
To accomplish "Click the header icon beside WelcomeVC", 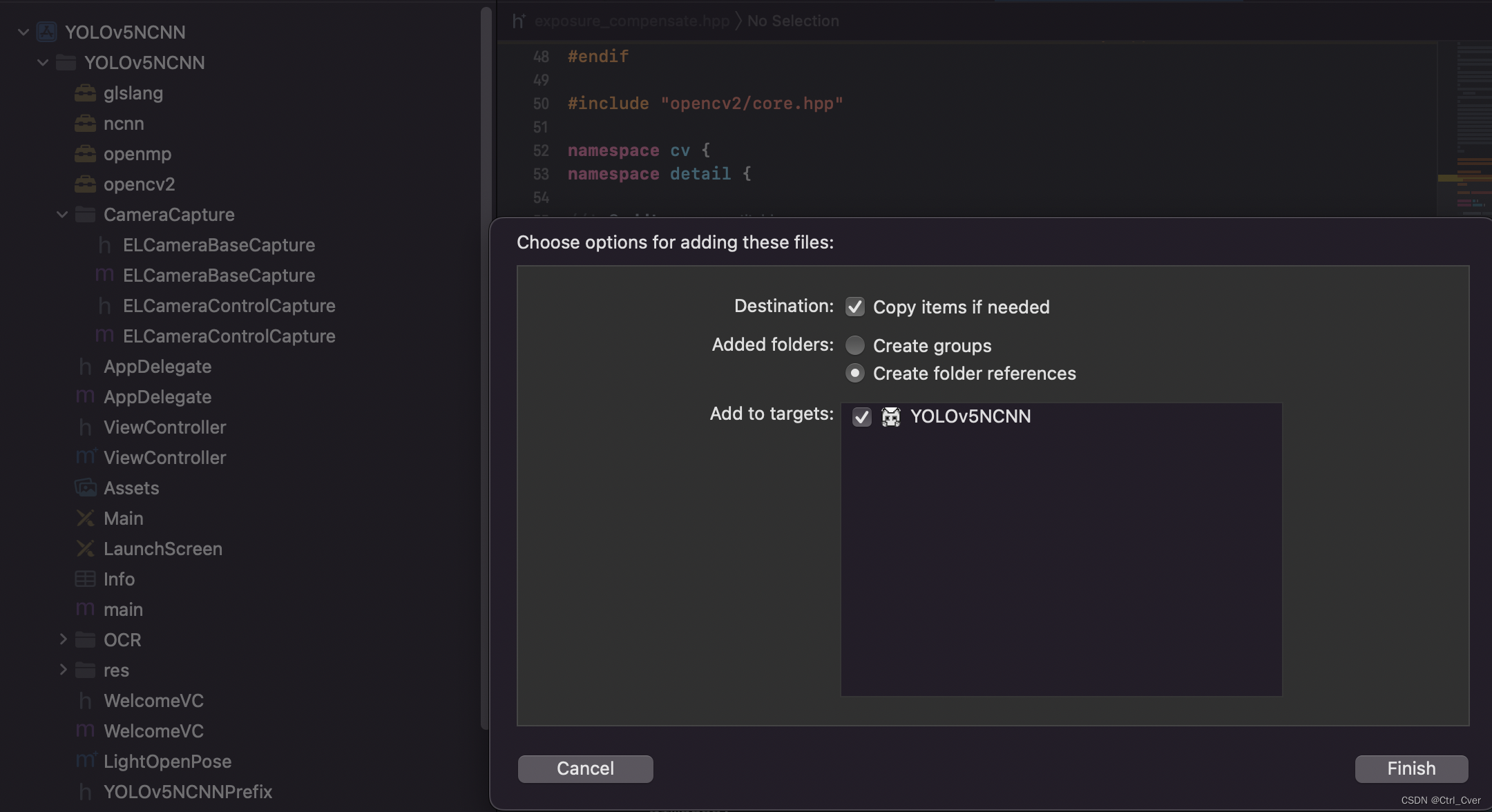I will pos(85,700).
